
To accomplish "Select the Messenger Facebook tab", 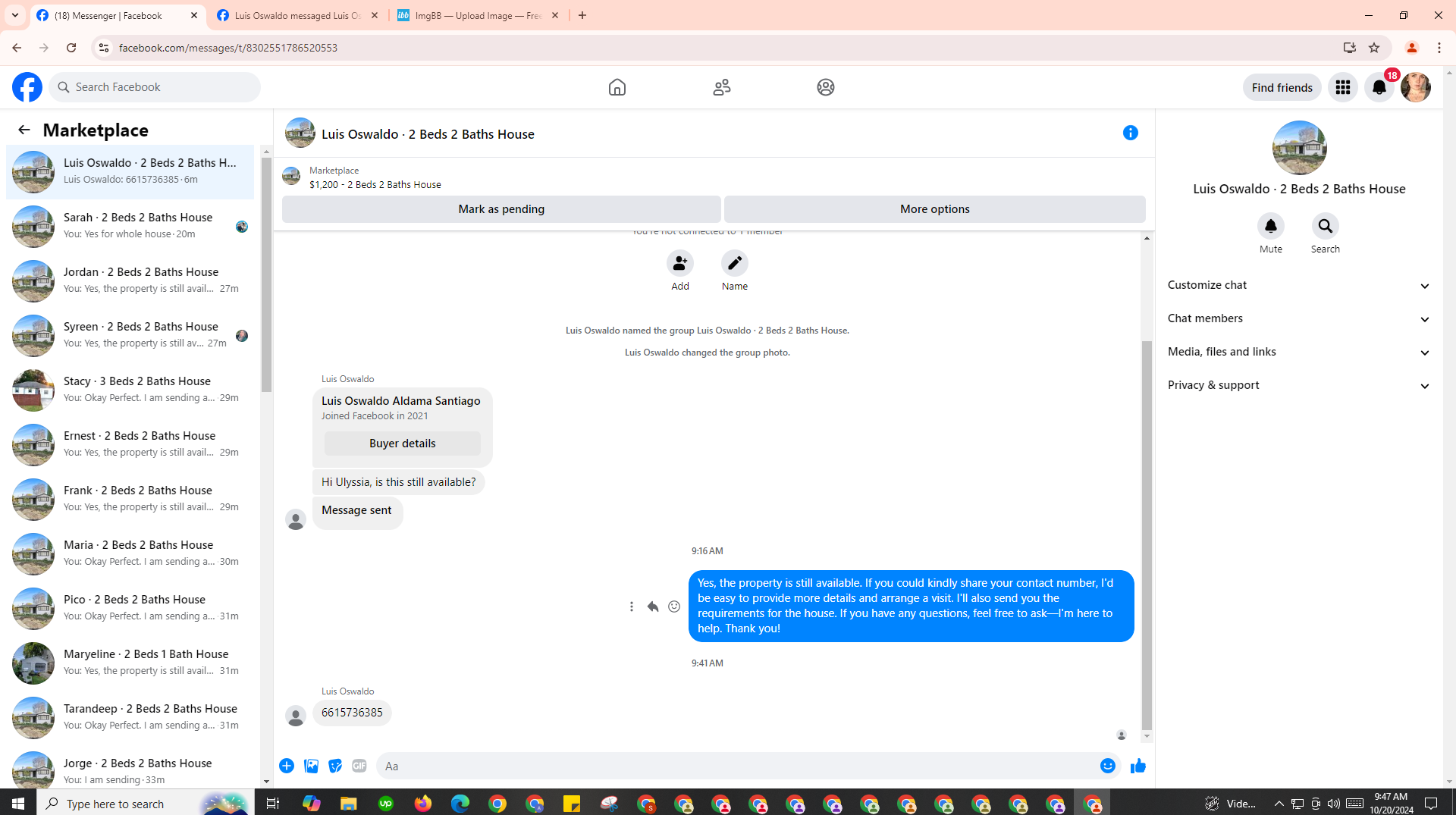I will pyautogui.click(x=118, y=15).
